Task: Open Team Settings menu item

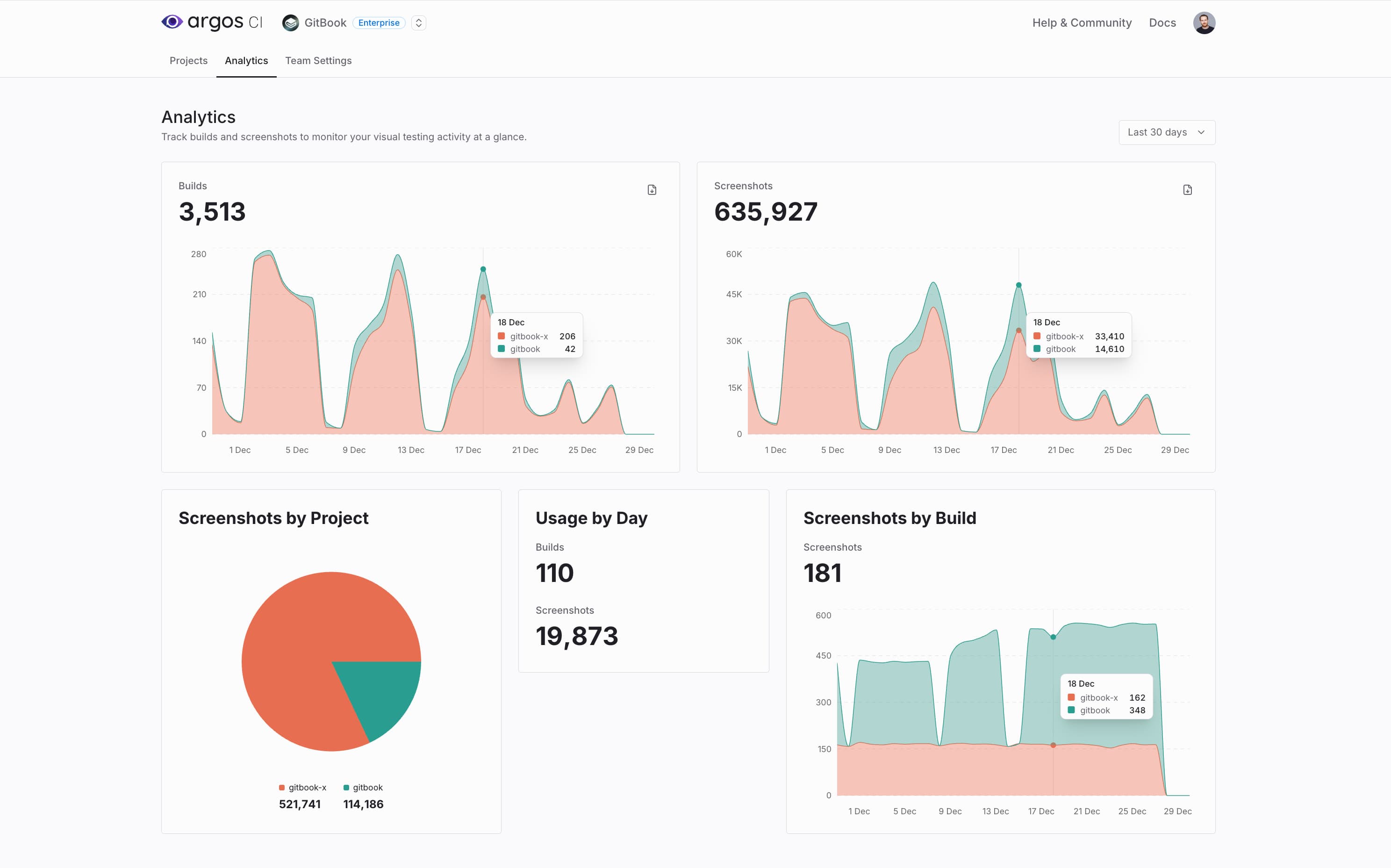Action: click(x=318, y=60)
